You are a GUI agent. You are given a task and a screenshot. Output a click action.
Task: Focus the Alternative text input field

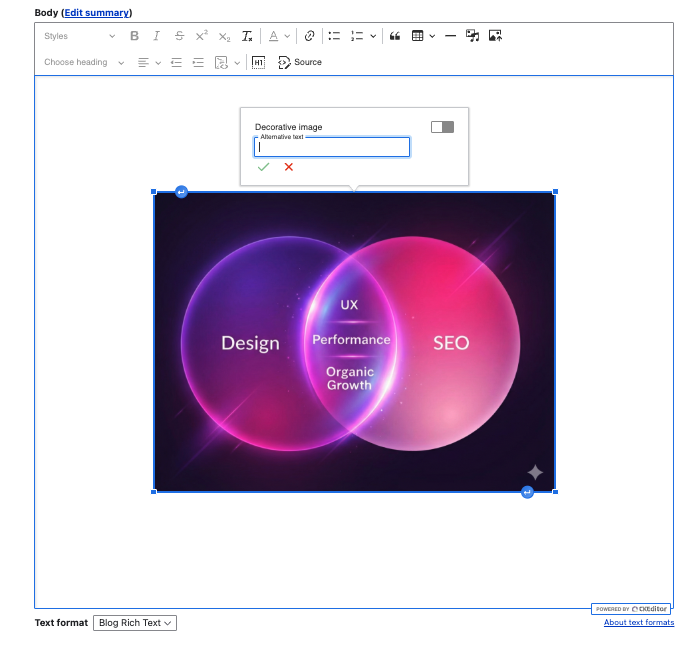[332, 147]
